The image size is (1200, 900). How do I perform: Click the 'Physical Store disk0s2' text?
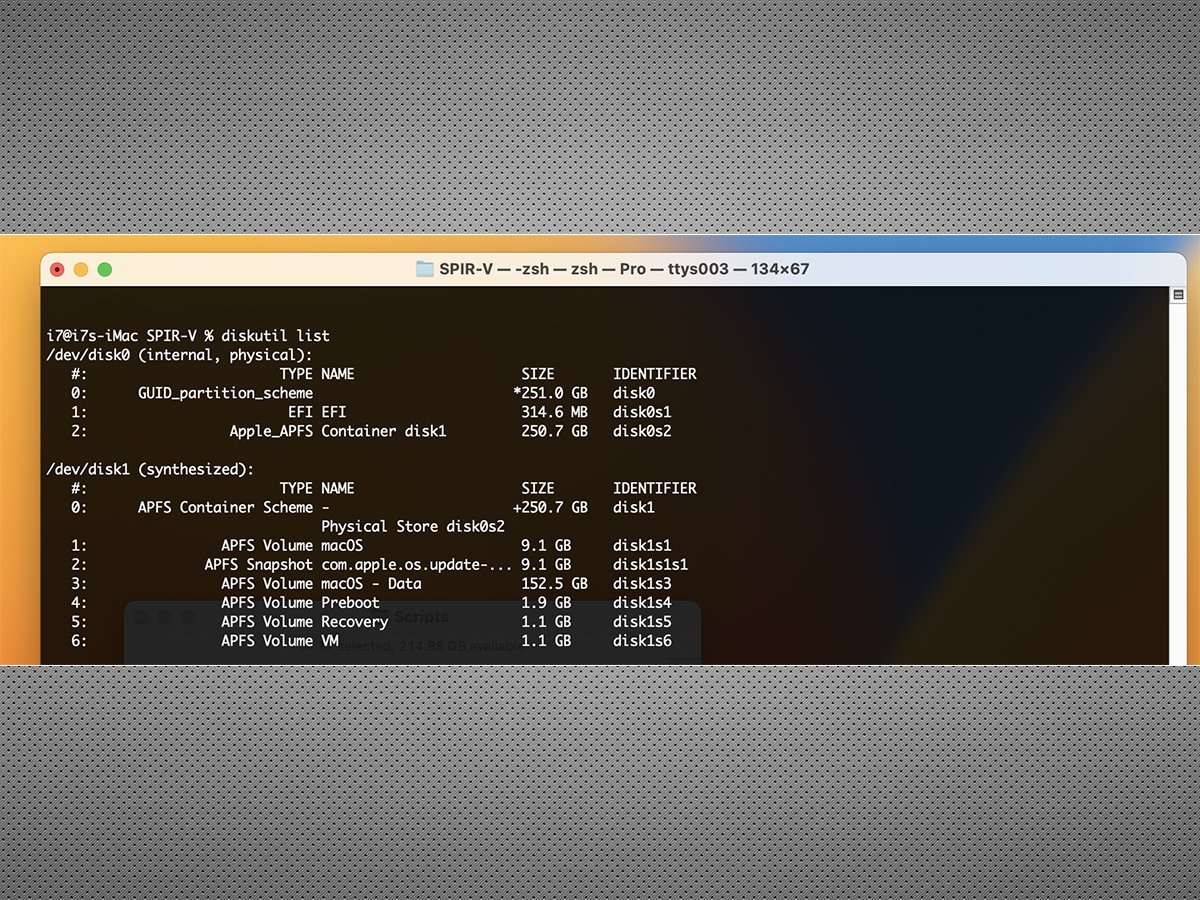(413, 526)
